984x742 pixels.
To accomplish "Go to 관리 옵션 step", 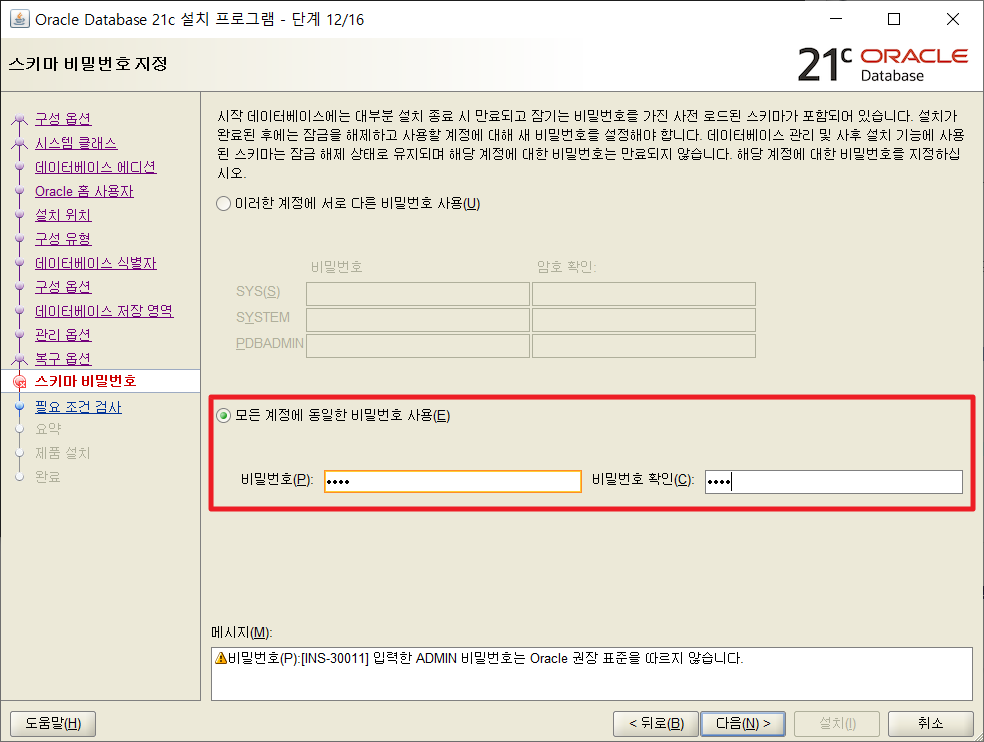I will (x=63, y=335).
